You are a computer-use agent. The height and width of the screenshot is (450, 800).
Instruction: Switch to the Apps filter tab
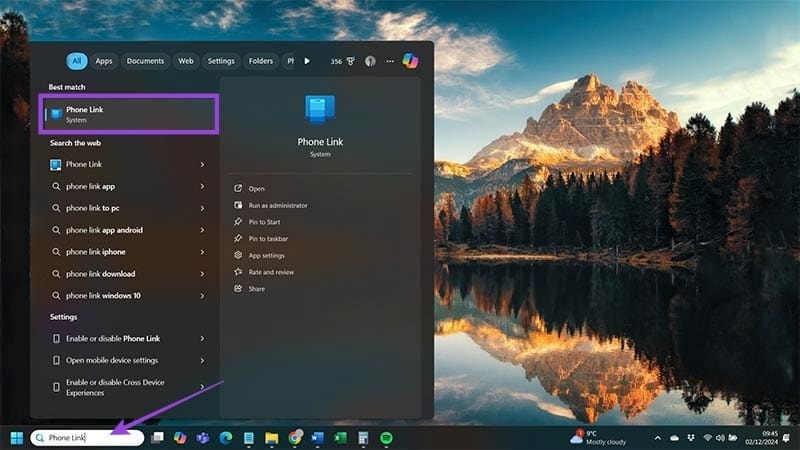[104, 61]
